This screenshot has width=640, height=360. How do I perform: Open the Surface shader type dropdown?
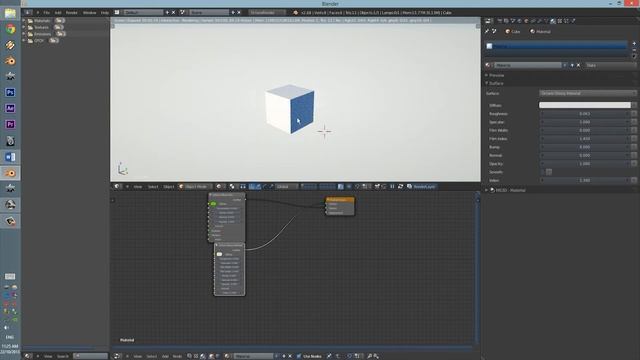587,93
